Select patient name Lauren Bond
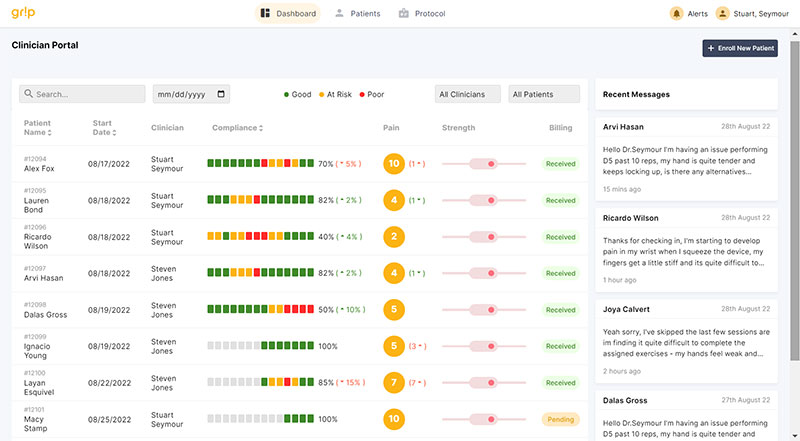 coord(36,205)
